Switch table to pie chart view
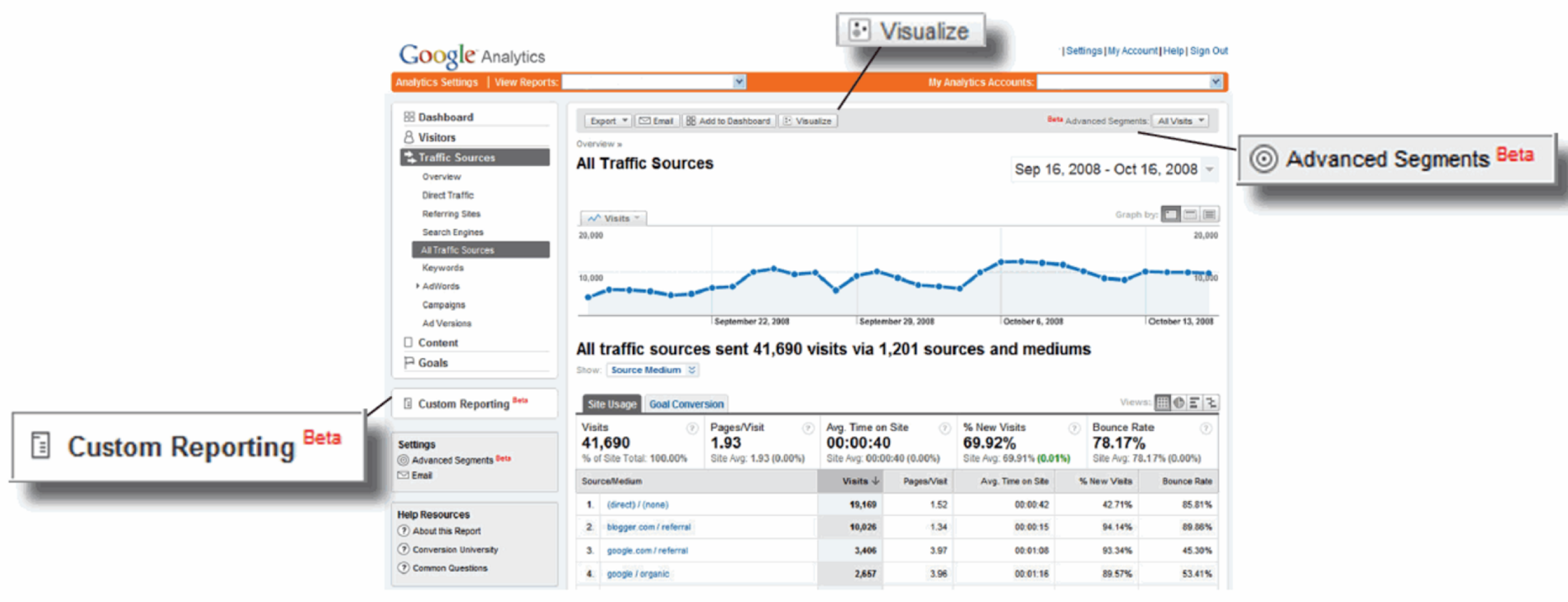Screen dimensions: 1568x602 [1179, 403]
